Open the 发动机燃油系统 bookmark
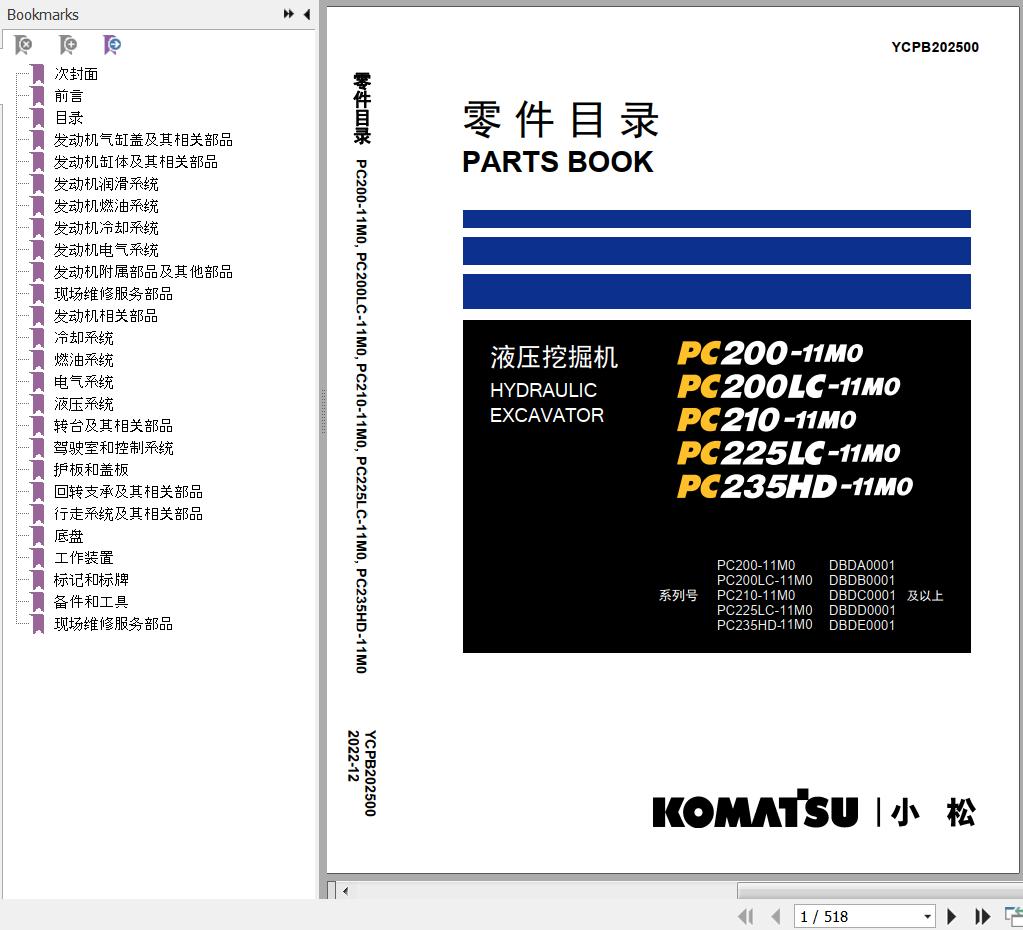Viewport: 1023px width, 930px height. [106, 206]
